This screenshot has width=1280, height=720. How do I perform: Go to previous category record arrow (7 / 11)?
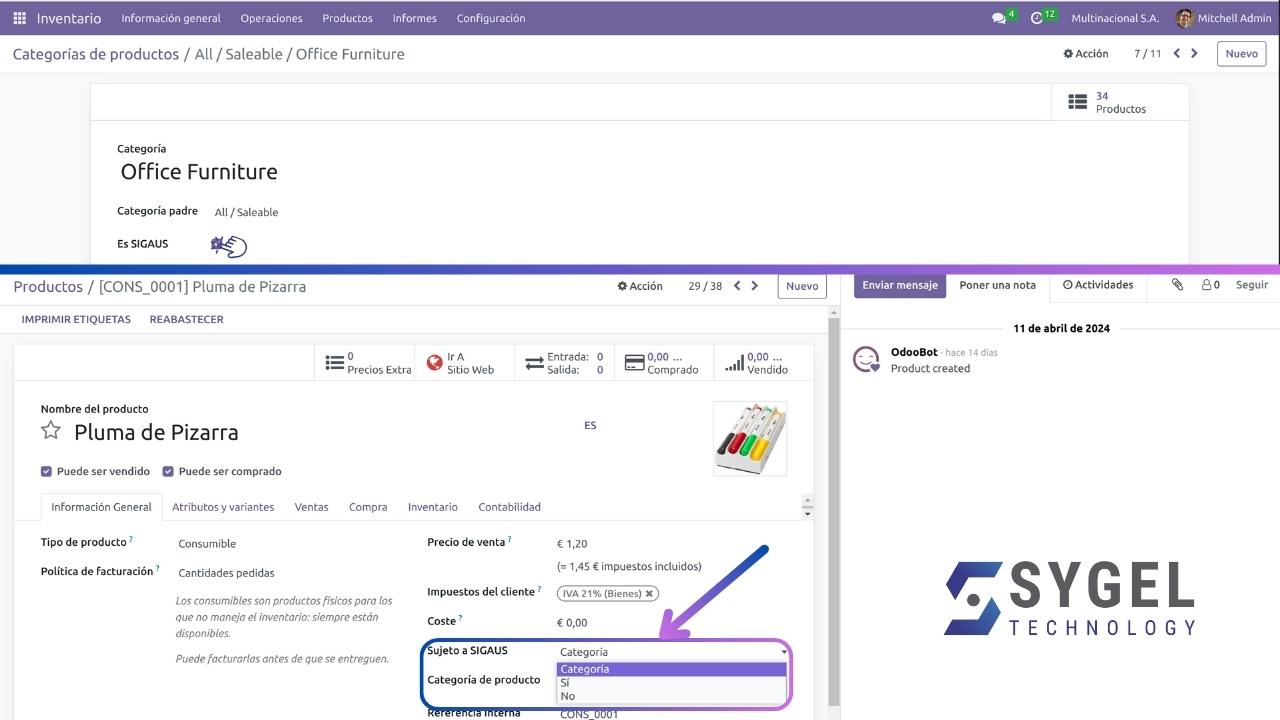[1176, 54]
